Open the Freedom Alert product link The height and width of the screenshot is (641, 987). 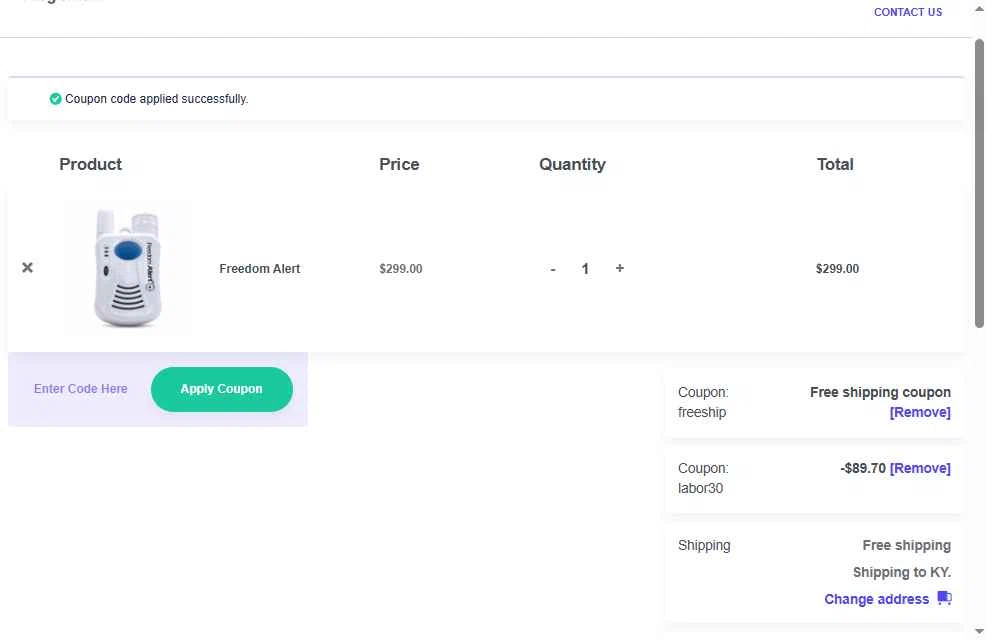pos(259,269)
